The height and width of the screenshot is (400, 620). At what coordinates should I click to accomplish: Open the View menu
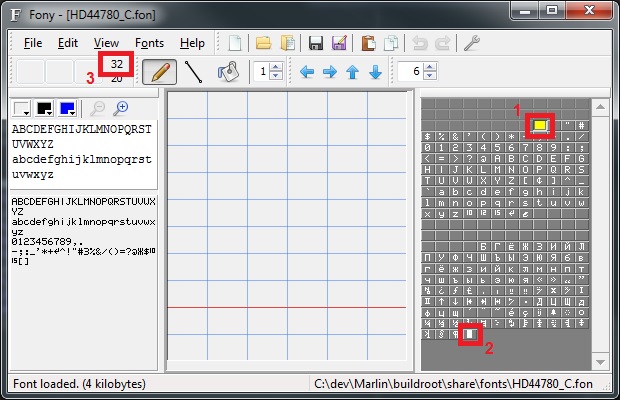tap(106, 43)
